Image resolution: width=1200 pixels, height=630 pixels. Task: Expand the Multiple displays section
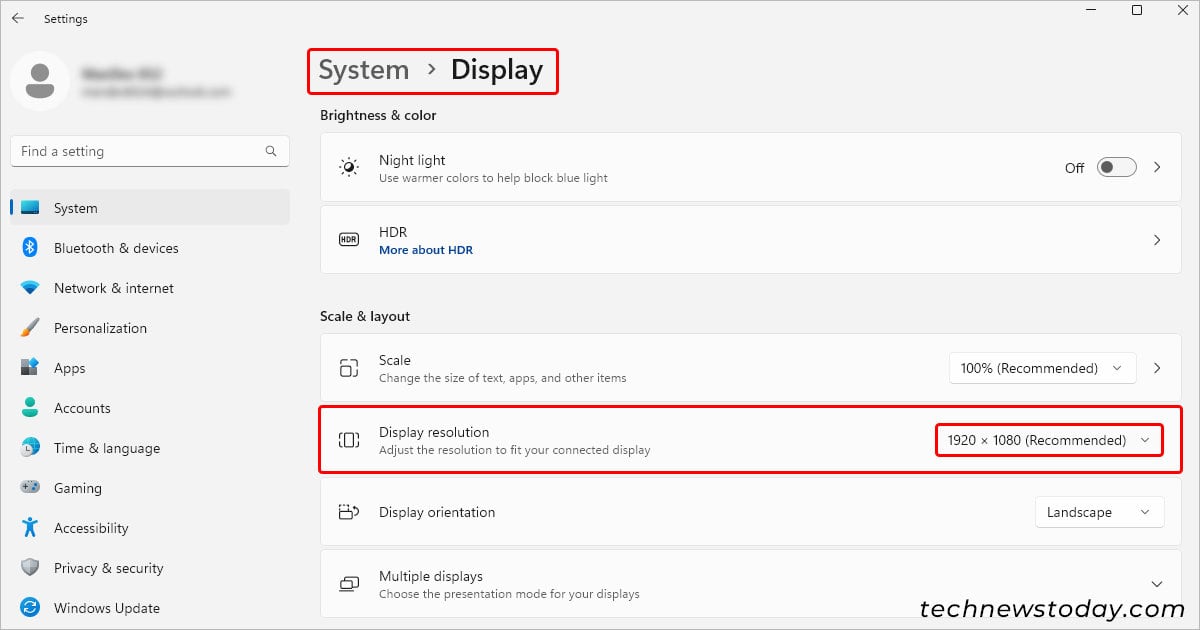(1157, 583)
